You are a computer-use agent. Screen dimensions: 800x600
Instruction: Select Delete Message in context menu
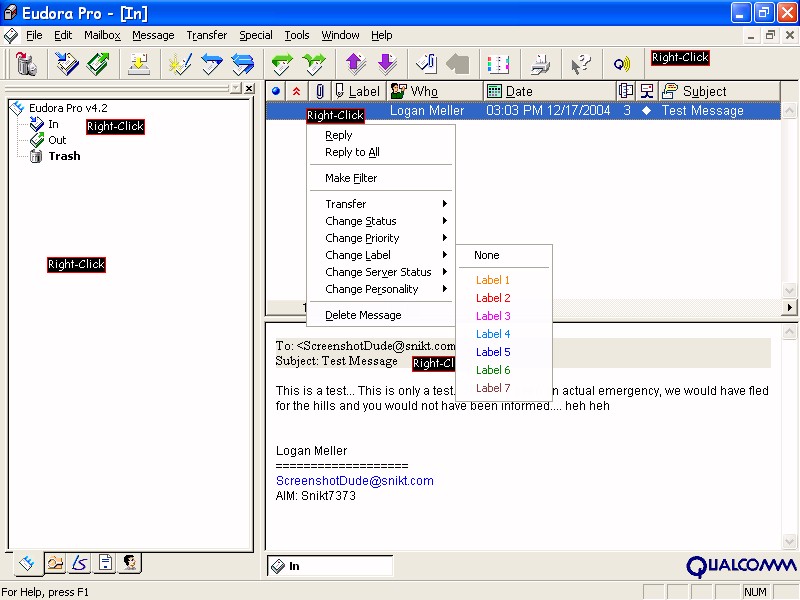click(381, 315)
